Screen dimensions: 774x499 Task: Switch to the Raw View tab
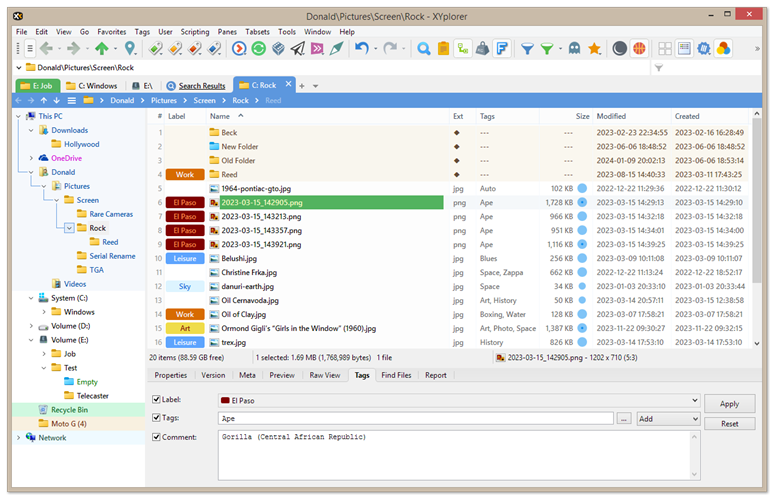[325, 376]
